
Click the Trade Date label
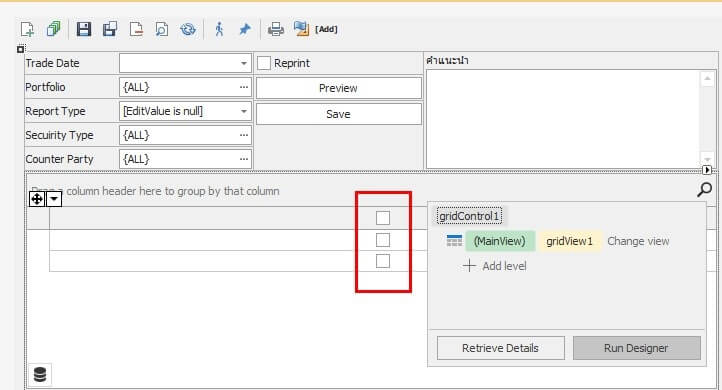(x=52, y=63)
